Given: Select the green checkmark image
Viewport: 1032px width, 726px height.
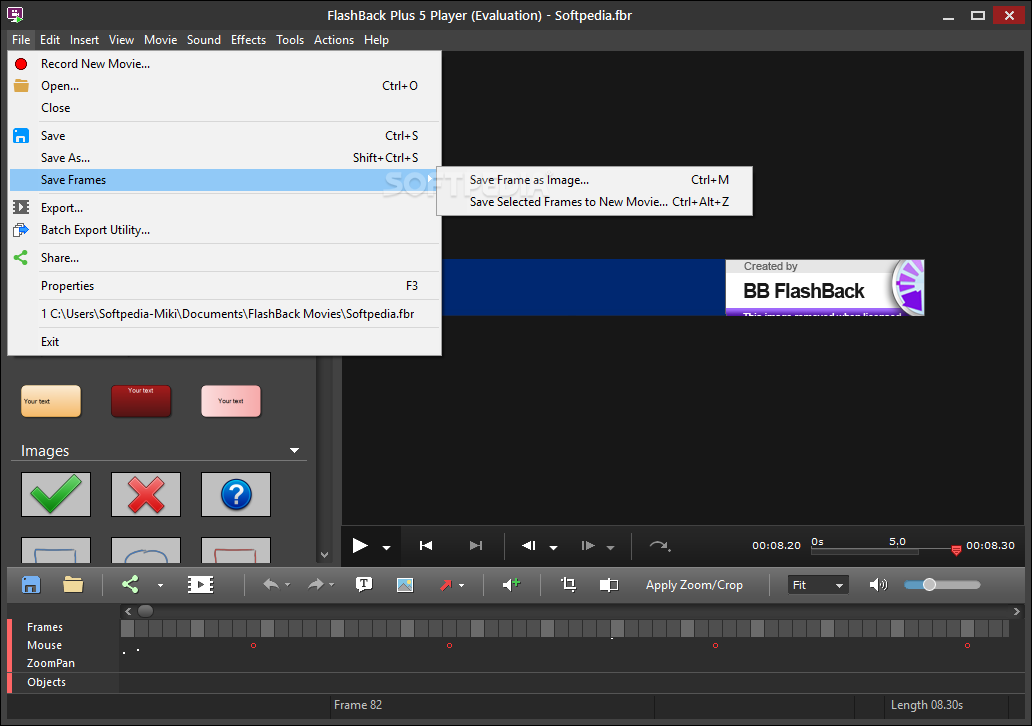Looking at the screenshot, I should (x=56, y=494).
